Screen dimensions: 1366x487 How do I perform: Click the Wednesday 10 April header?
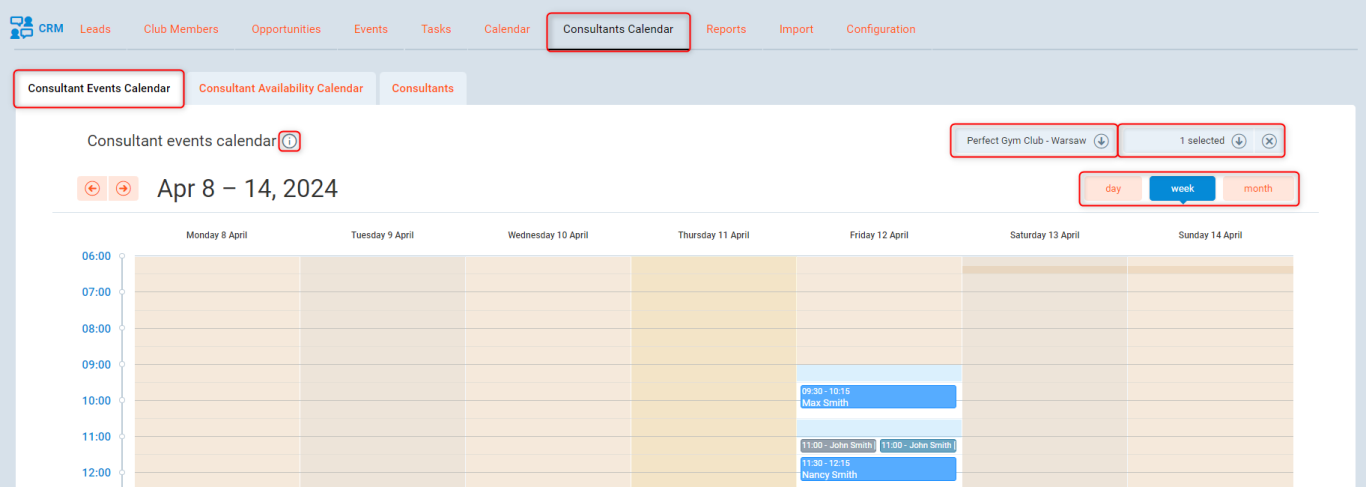(548, 235)
